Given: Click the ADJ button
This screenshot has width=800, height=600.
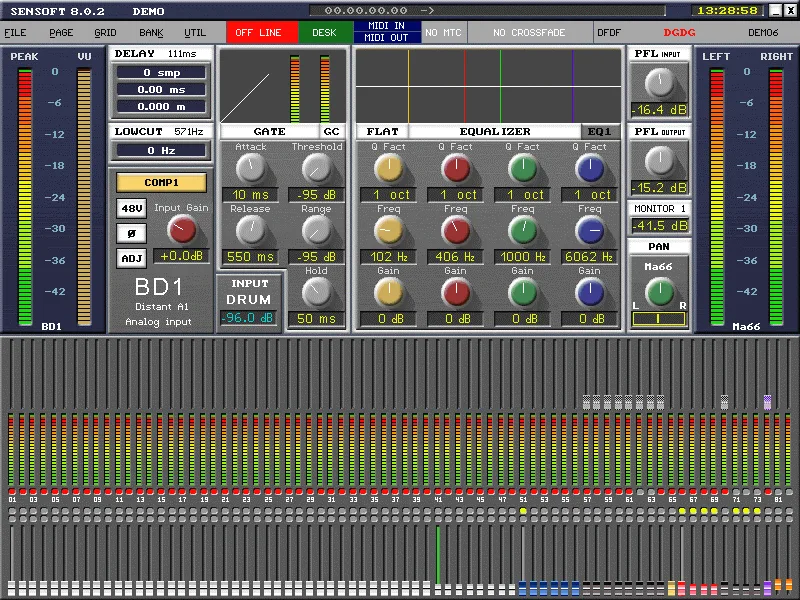Looking at the screenshot, I should pyautogui.click(x=132, y=258).
